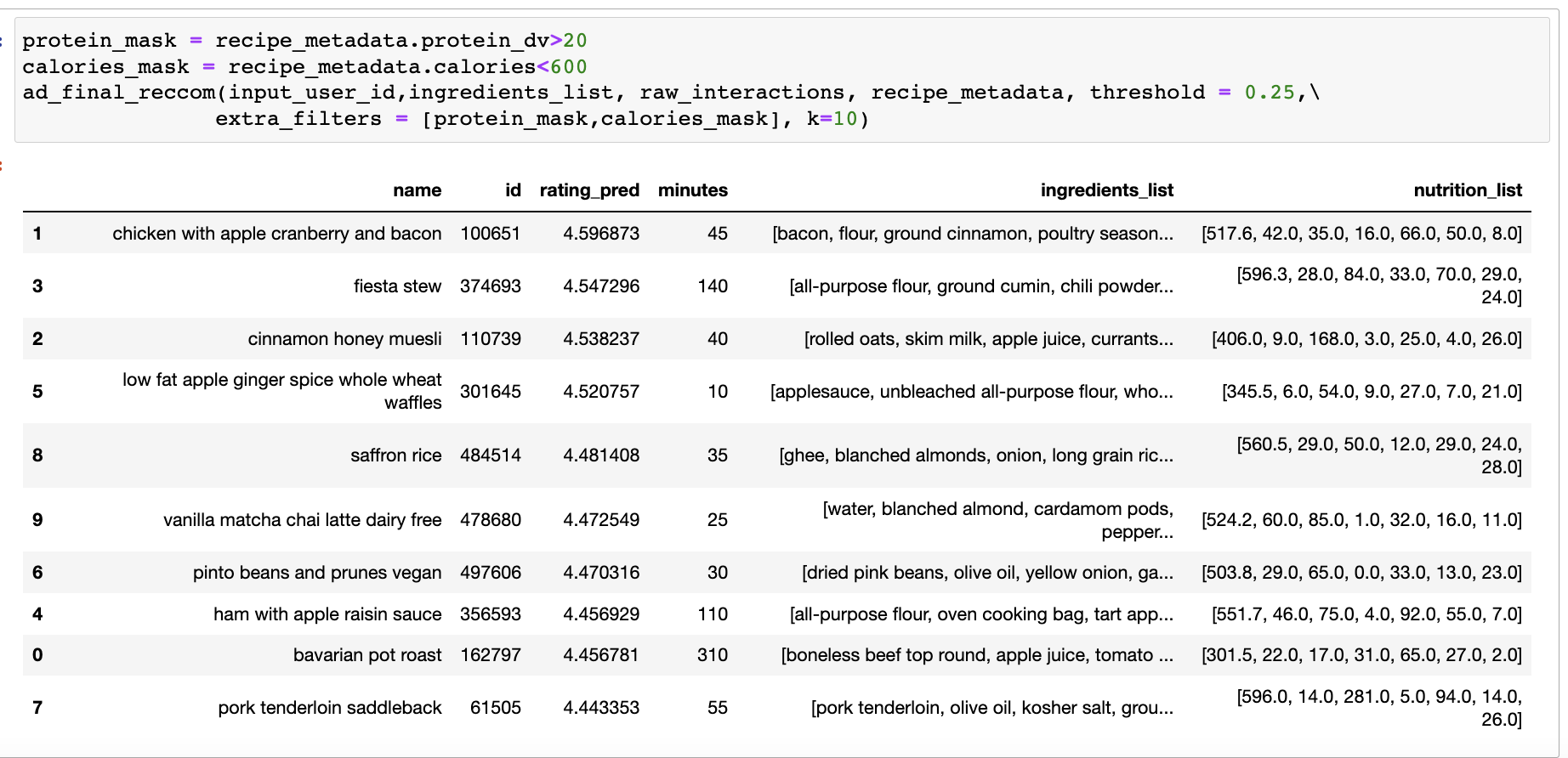Click the 'id' column header
The width and height of the screenshot is (1568, 758).
pyautogui.click(x=513, y=190)
